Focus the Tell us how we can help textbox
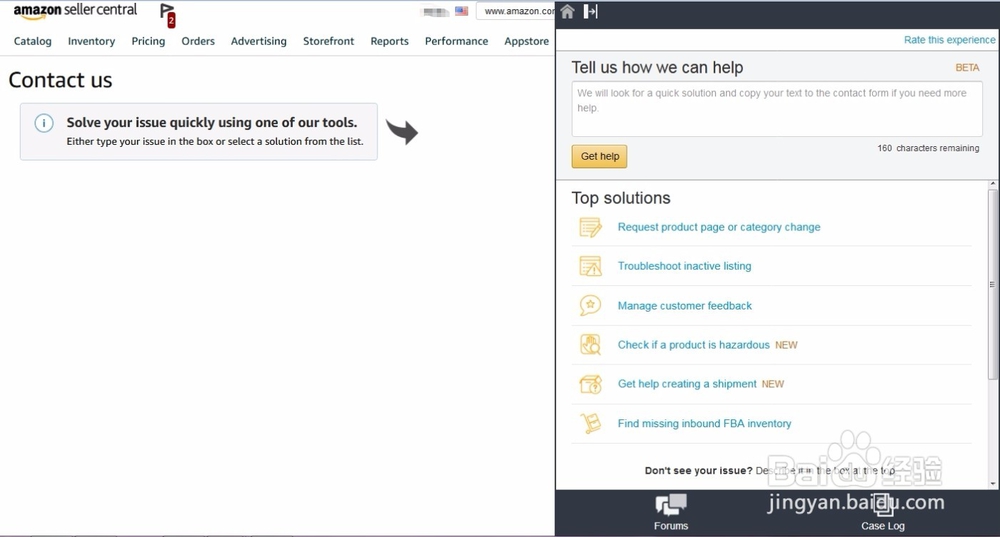The image size is (1000, 537). pyautogui.click(x=777, y=108)
